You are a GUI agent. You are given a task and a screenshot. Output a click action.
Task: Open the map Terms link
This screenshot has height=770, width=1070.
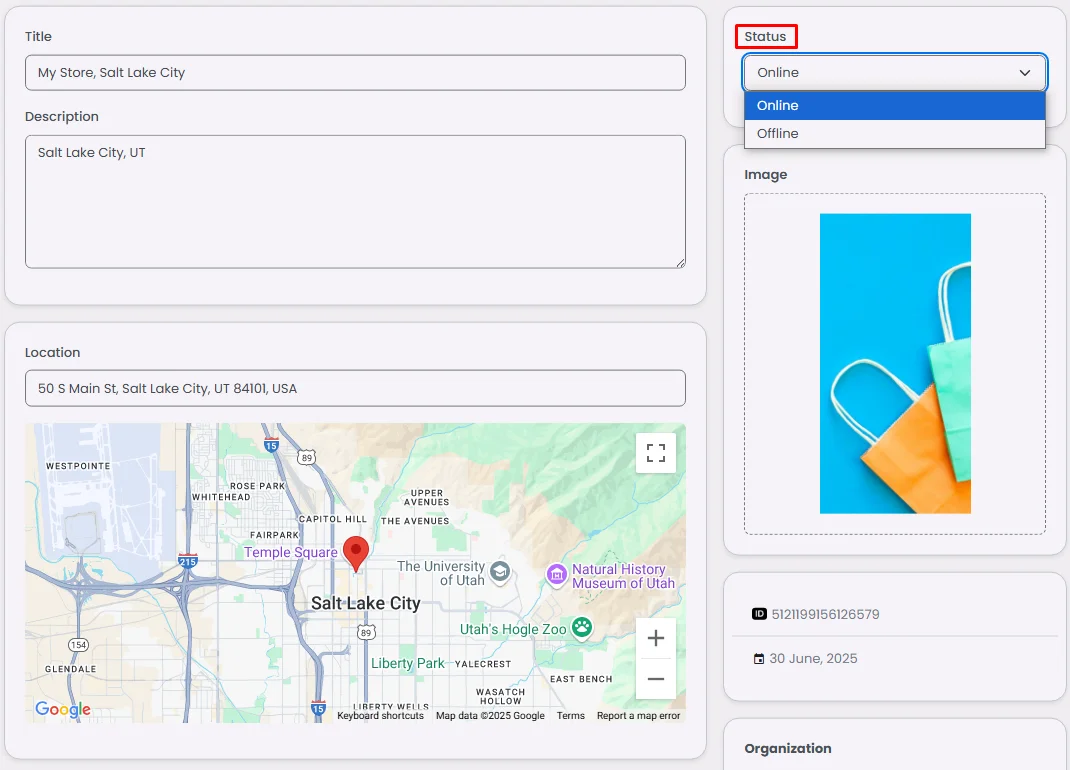coord(570,715)
